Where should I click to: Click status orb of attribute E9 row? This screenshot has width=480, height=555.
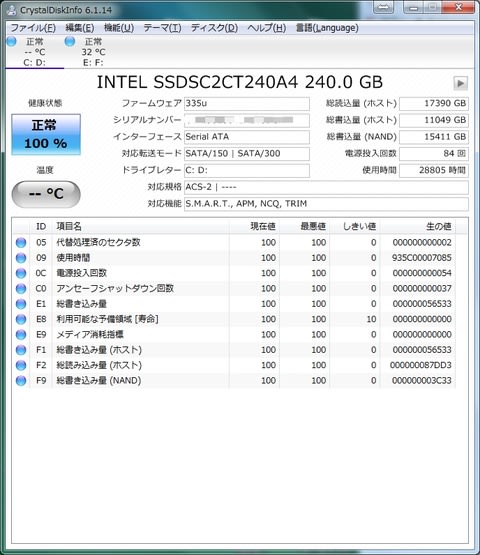(x=21, y=334)
